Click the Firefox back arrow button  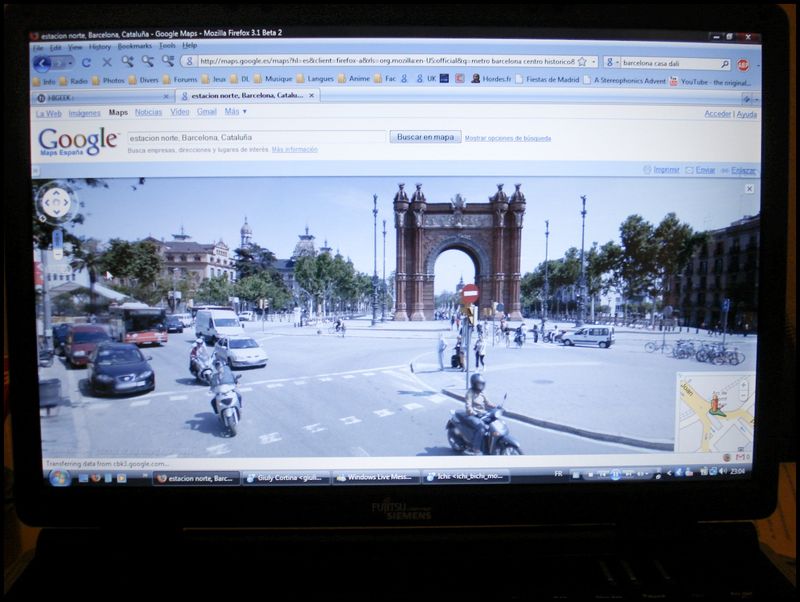(x=42, y=63)
